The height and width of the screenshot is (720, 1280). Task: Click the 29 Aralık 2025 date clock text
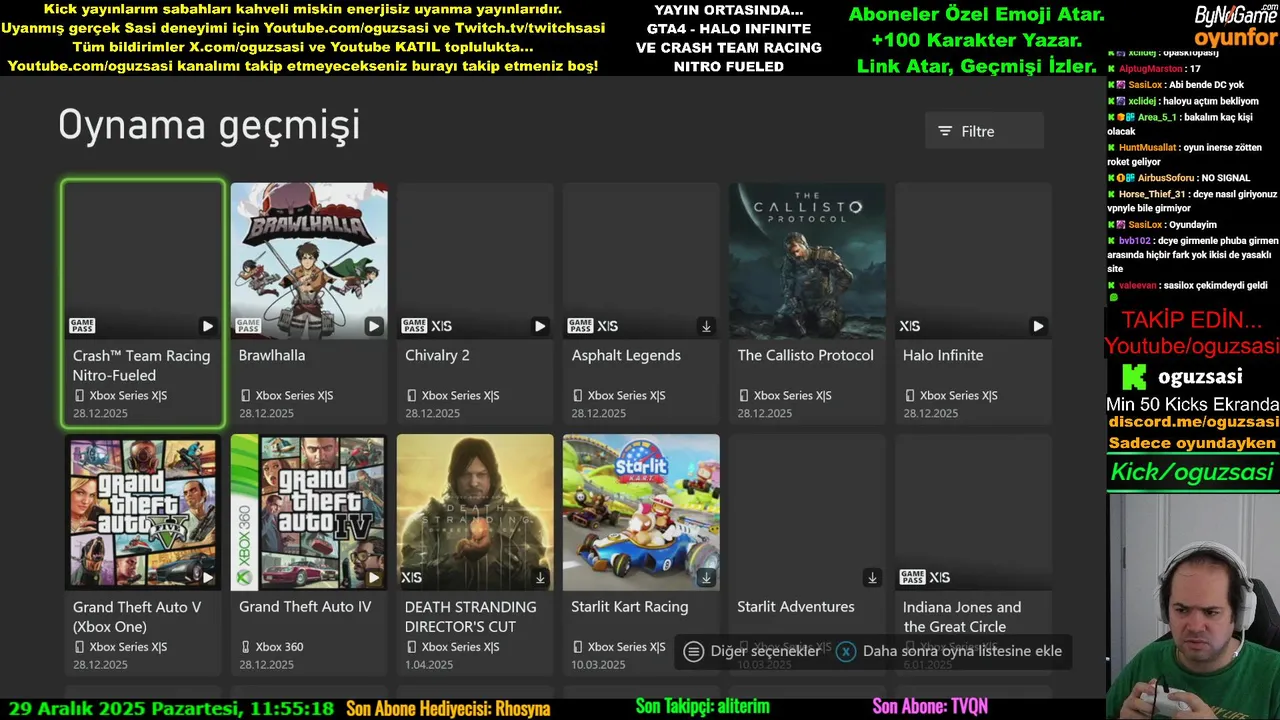click(x=171, y=708)
